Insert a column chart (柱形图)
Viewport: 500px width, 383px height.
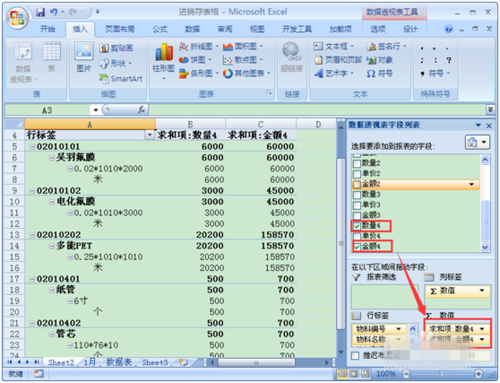[x=164, y=61]
